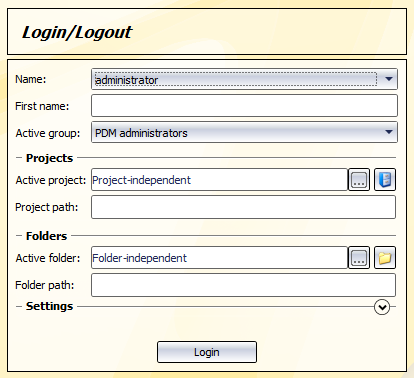Image resolution: width=414 pixels, height=378 pixels.
Task: Click the Folder-independent active folder field
Action: click(219, 258)
